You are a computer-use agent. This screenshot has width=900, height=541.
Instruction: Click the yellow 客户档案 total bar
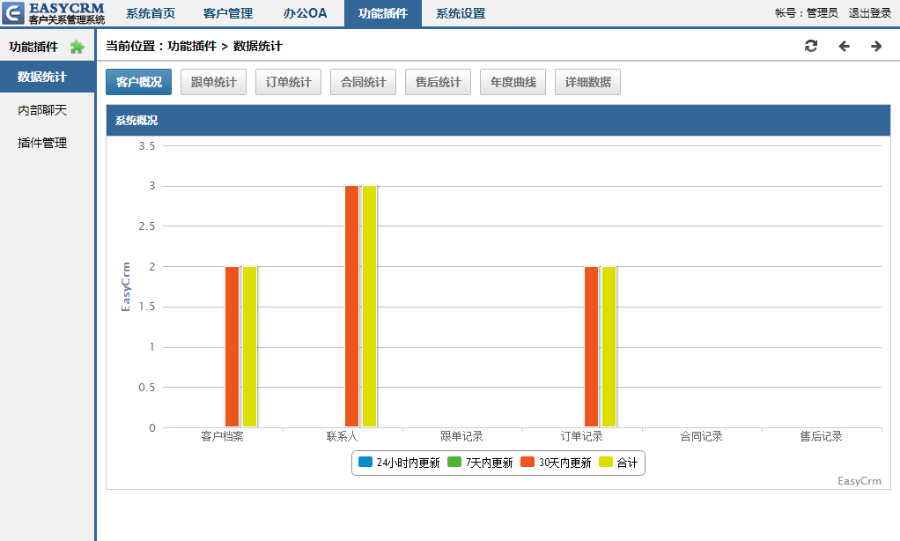click(x=250, y=347)
